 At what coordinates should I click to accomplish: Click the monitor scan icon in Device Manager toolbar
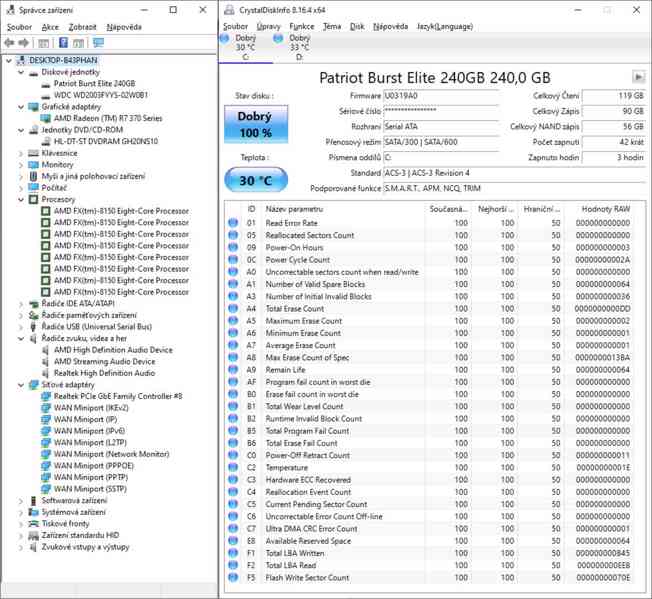99,42
